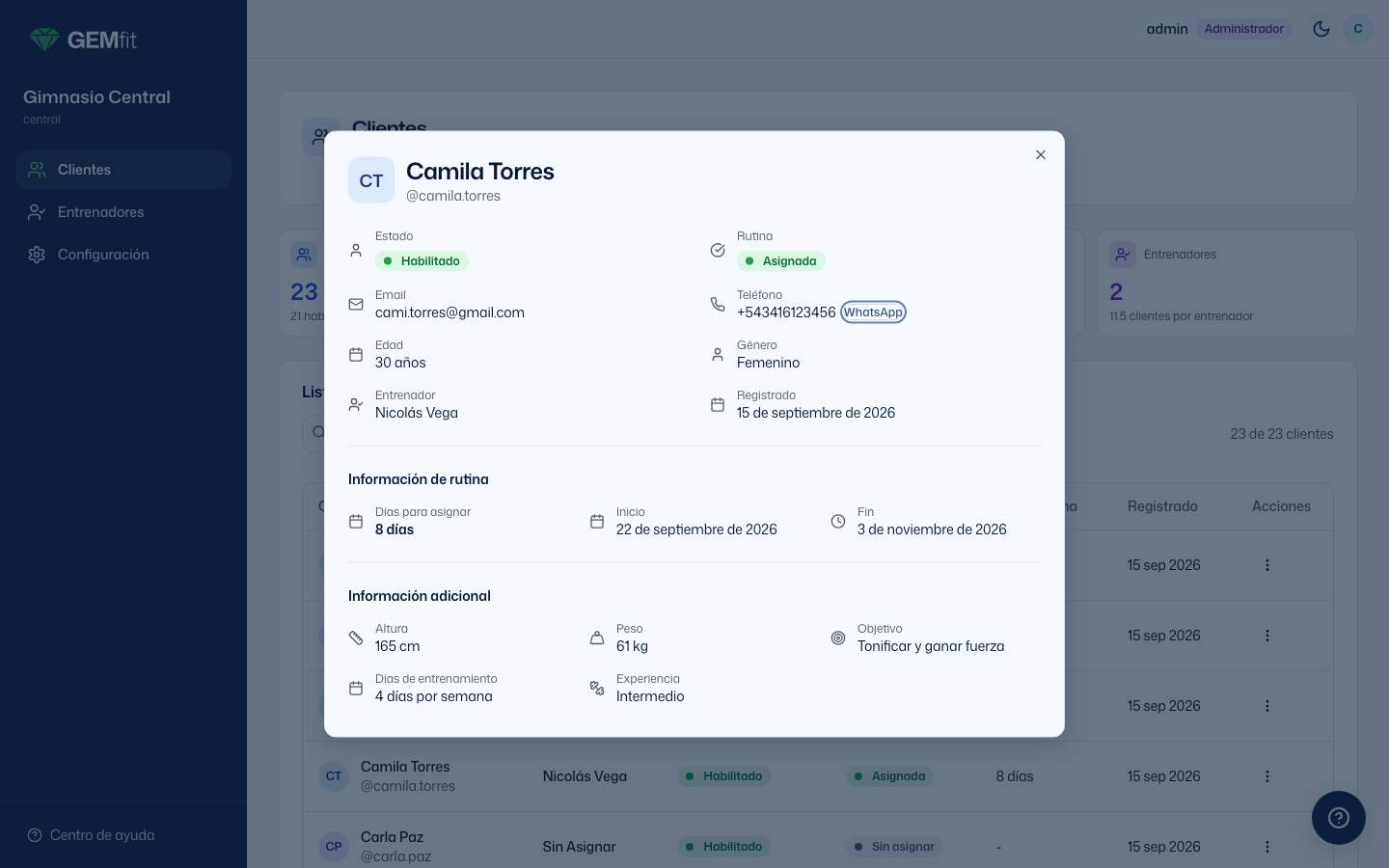Click dumbbell icon beside Experiencia
Image resolution: width=1389 pixels, height=868 pixels.
click(x=597, y=689)
